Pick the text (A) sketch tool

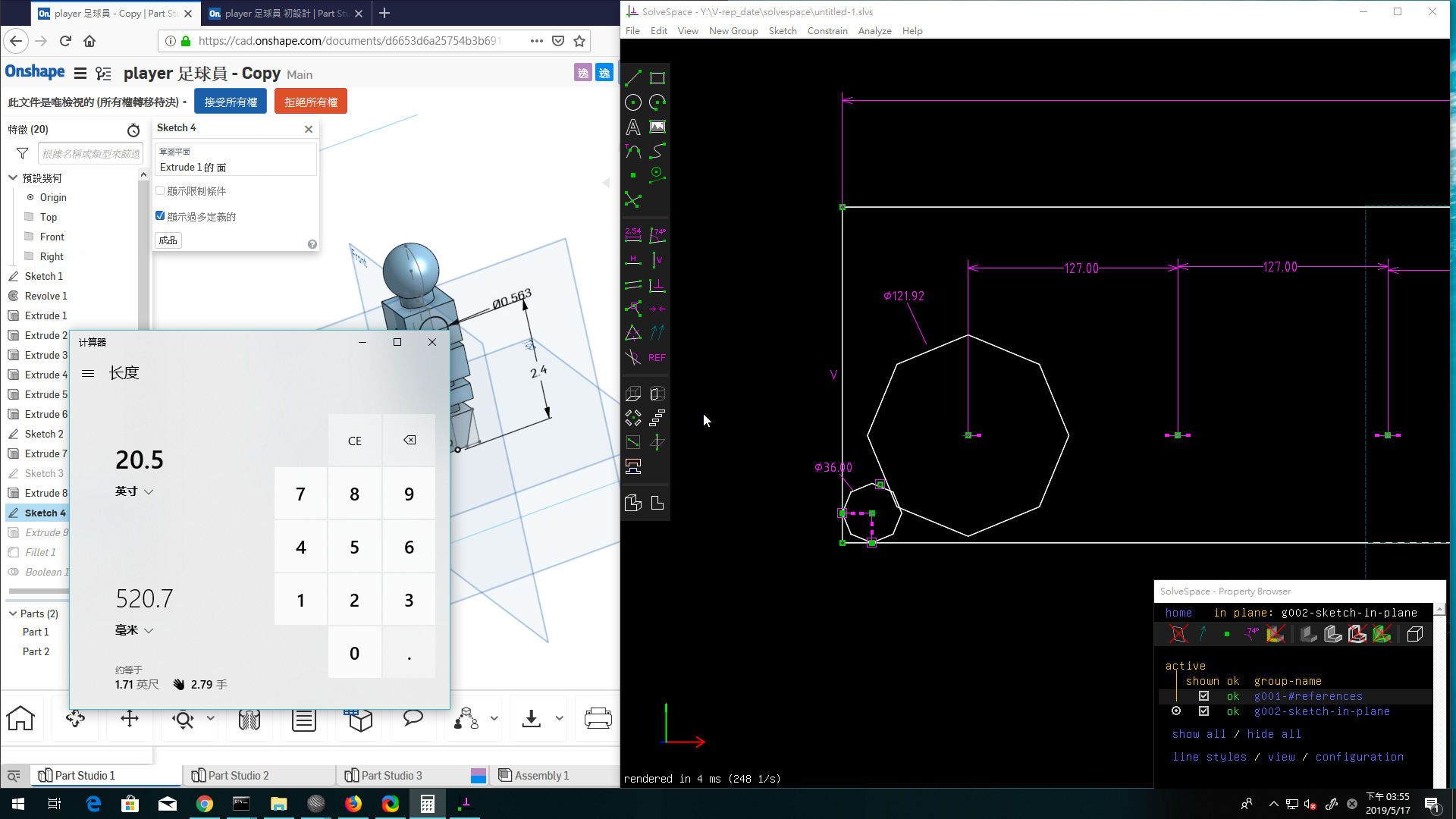632,127
